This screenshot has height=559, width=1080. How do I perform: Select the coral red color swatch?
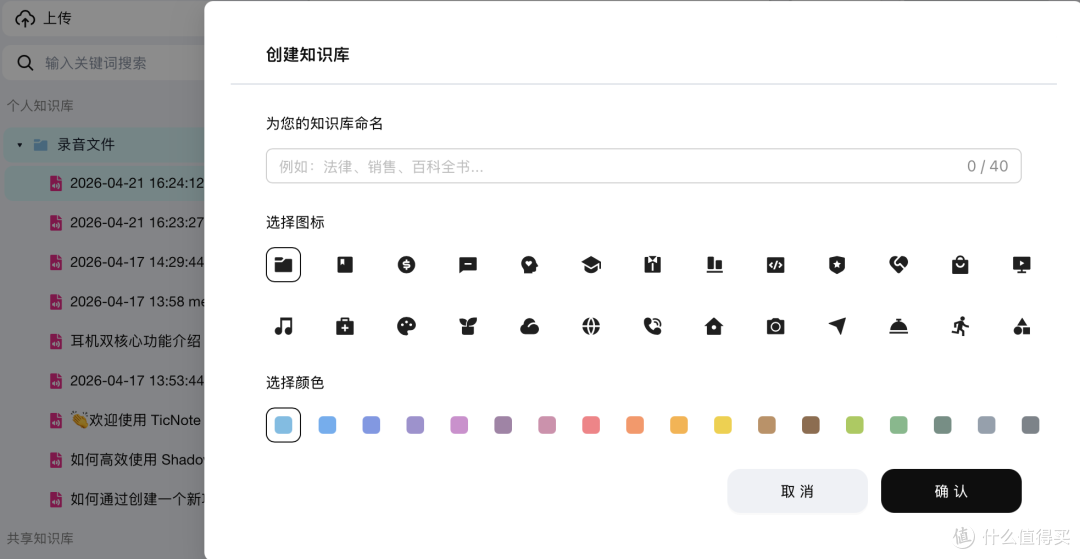[591, 425]
